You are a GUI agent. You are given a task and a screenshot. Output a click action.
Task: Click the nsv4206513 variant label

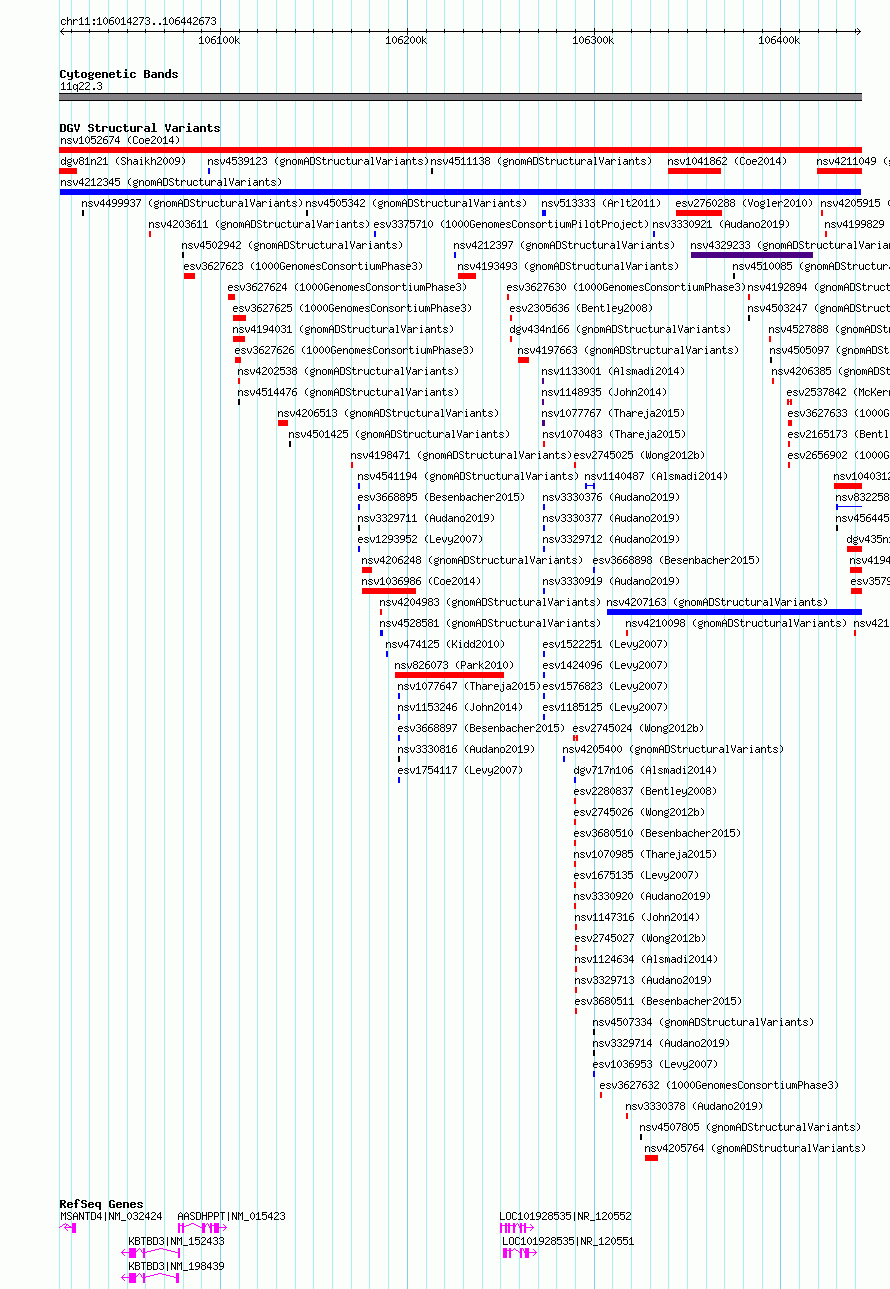[388, 413]
